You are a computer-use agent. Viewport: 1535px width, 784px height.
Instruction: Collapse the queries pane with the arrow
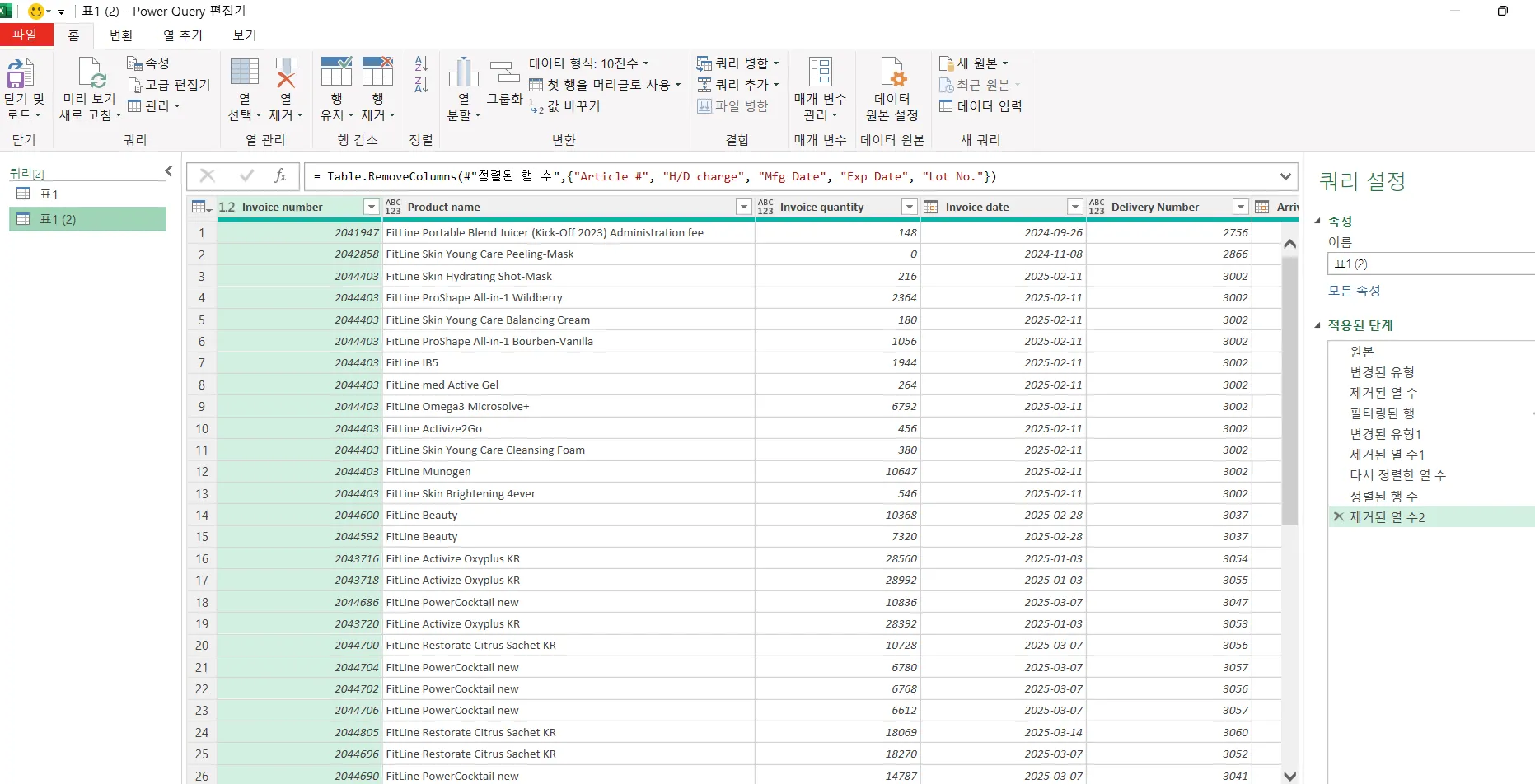[x=169, y=171]
